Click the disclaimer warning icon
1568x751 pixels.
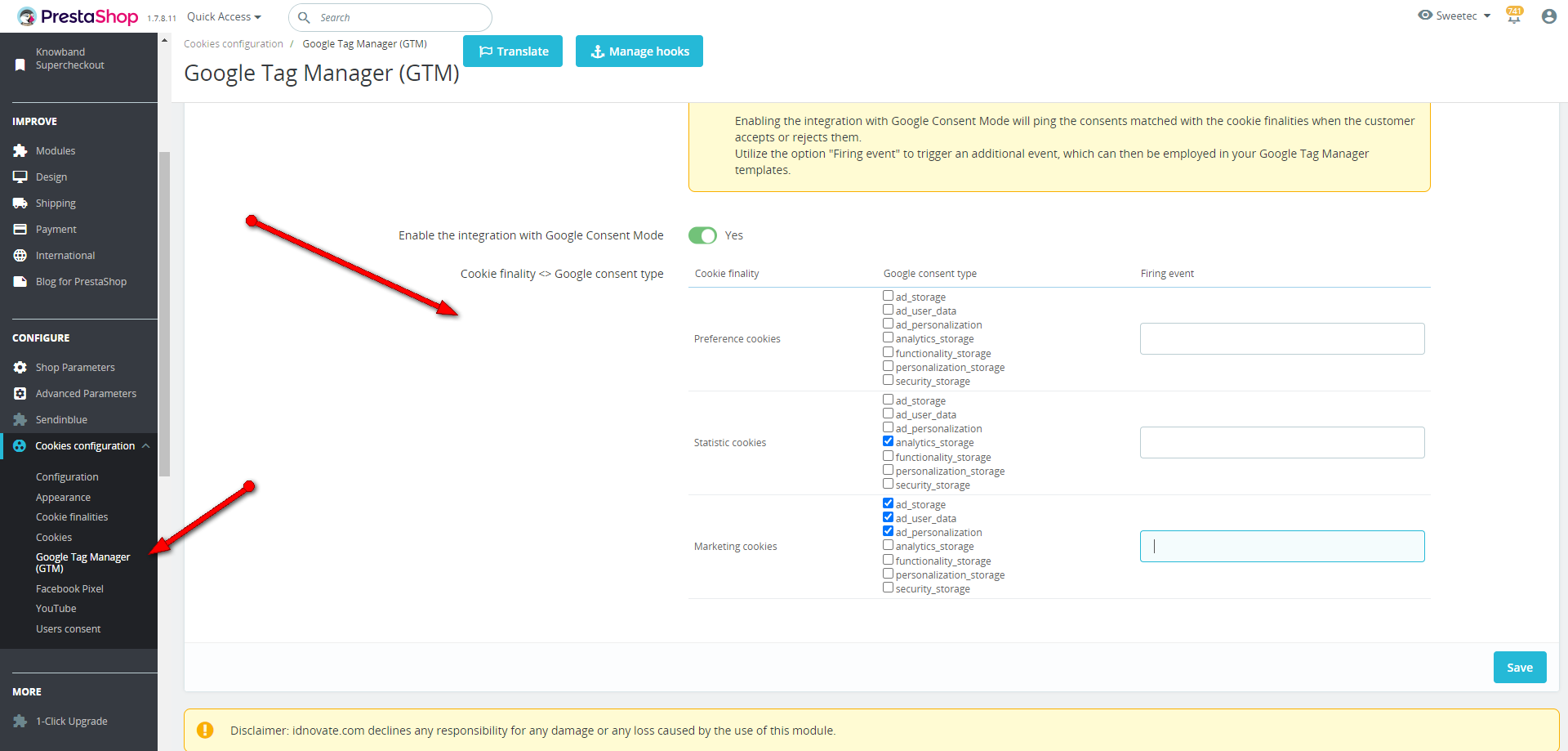pyautogui.click(x=205, y=730)
